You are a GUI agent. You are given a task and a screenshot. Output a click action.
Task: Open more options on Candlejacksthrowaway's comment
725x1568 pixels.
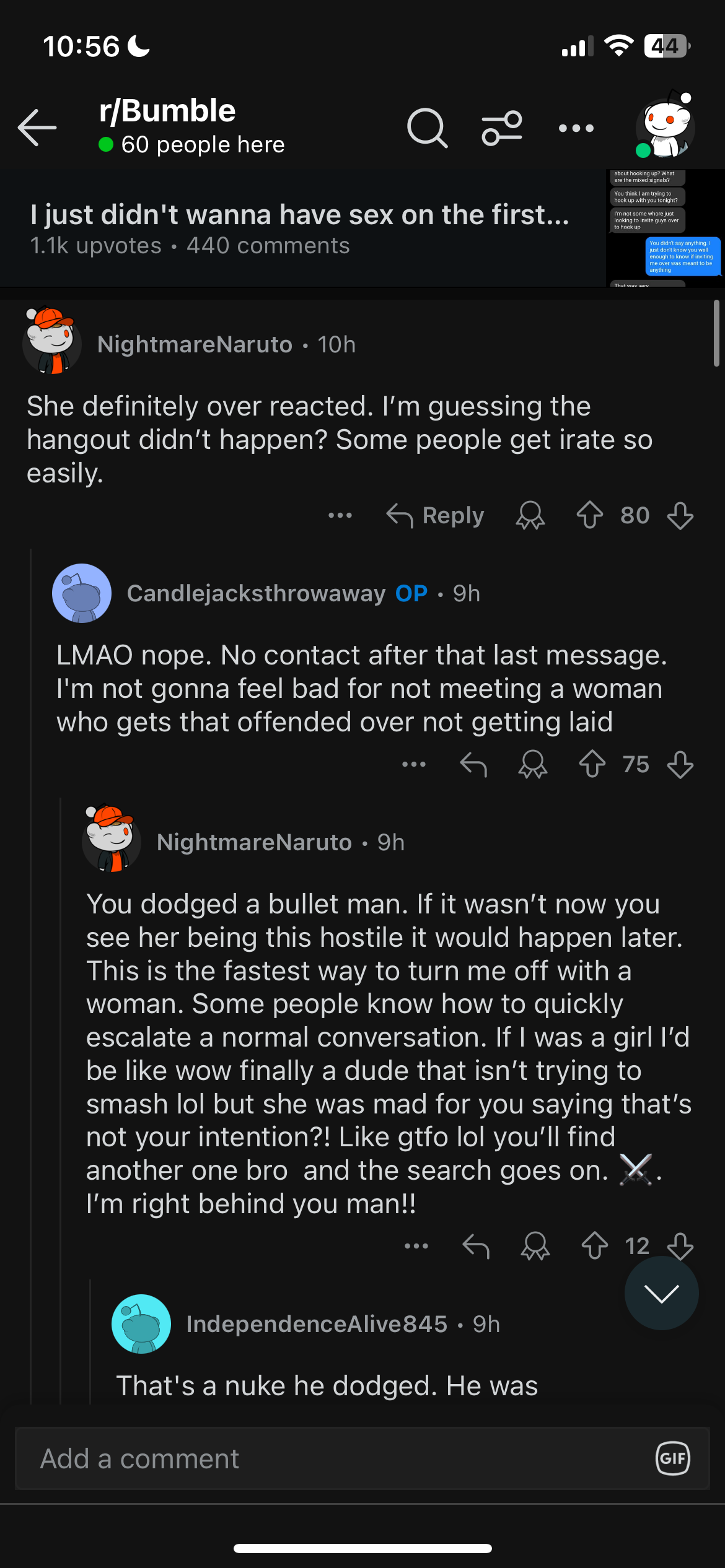413,764
